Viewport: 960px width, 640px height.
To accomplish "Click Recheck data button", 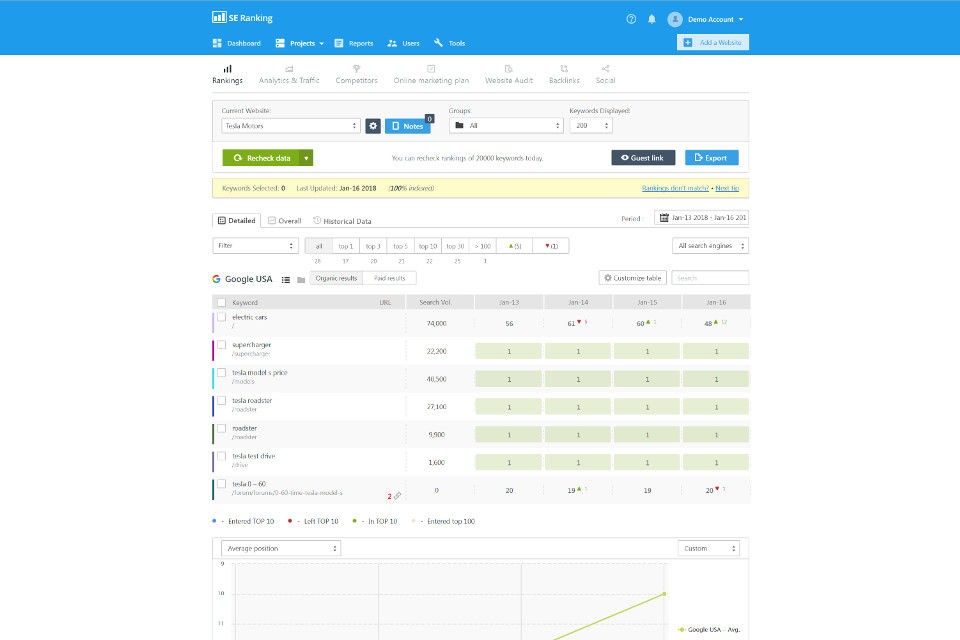I will (x=261, y=158).
